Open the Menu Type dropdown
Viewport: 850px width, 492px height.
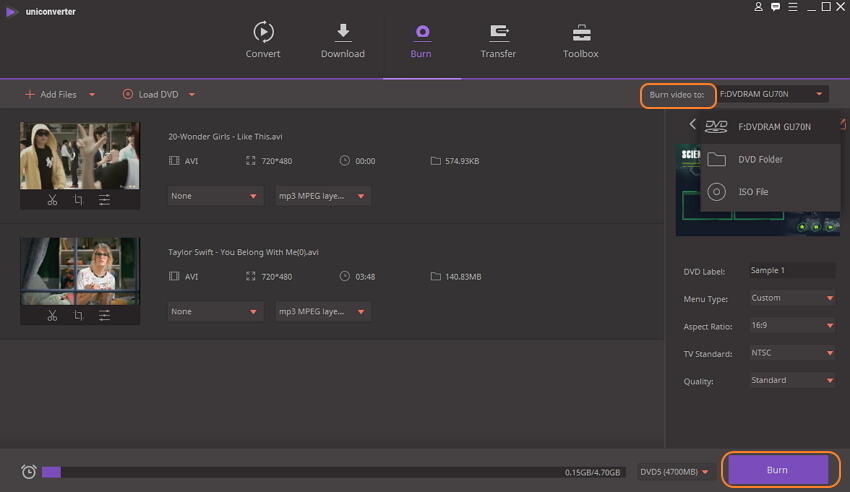[792, 298]
